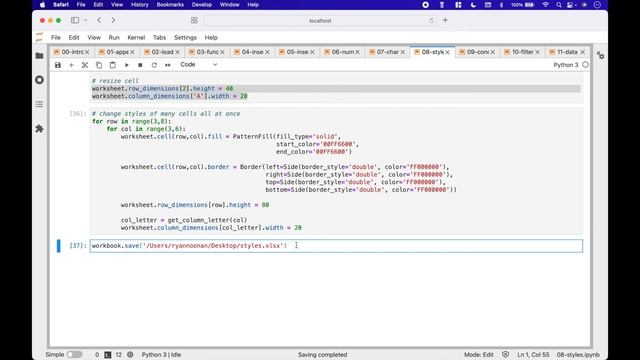The image size is (640, 360).
Task: Go forward with Safari forward arrow
Action: (113, 20)
